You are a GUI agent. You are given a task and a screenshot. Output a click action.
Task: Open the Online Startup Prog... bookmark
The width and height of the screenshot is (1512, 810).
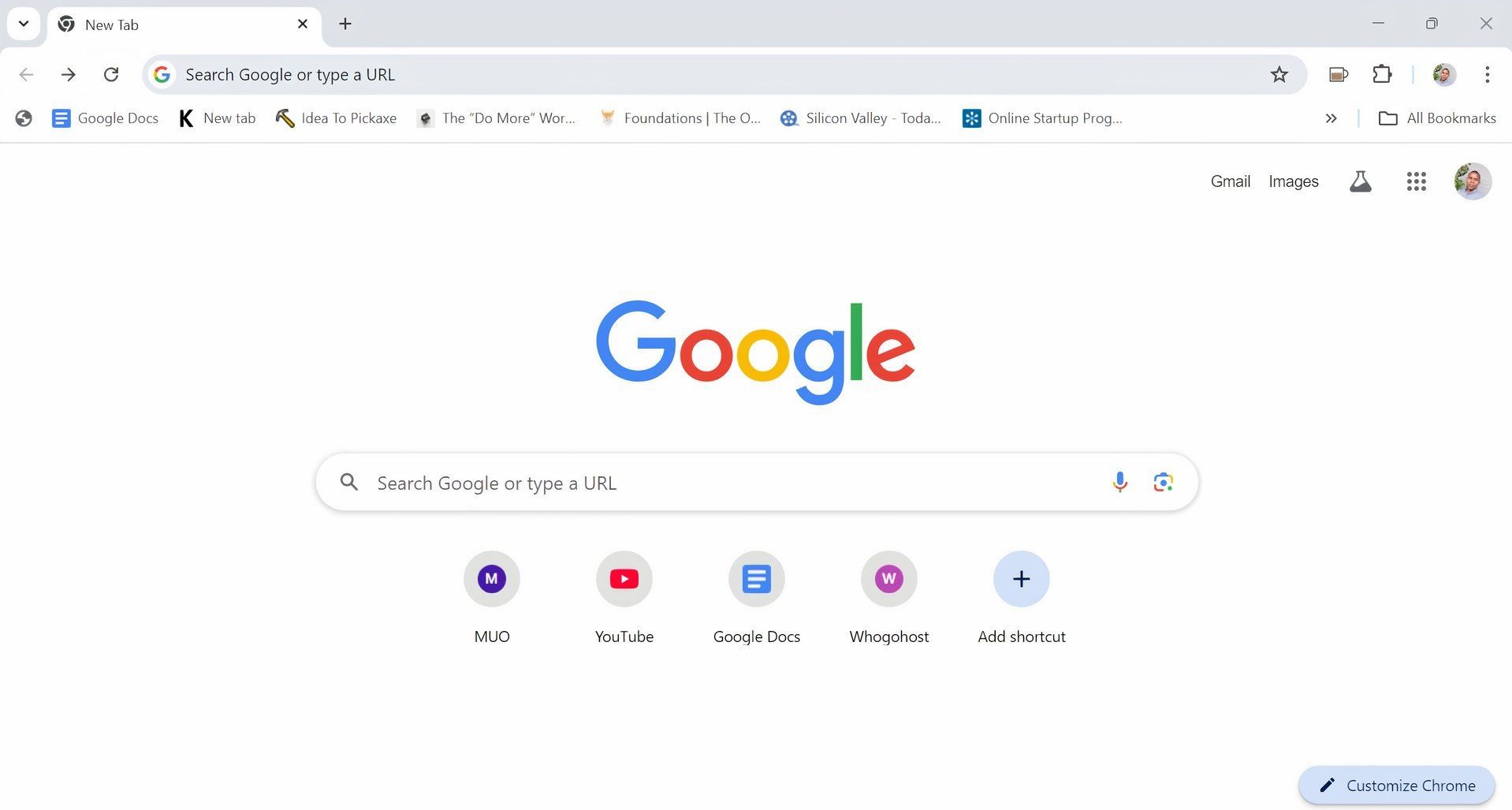tap(1042, 118)
